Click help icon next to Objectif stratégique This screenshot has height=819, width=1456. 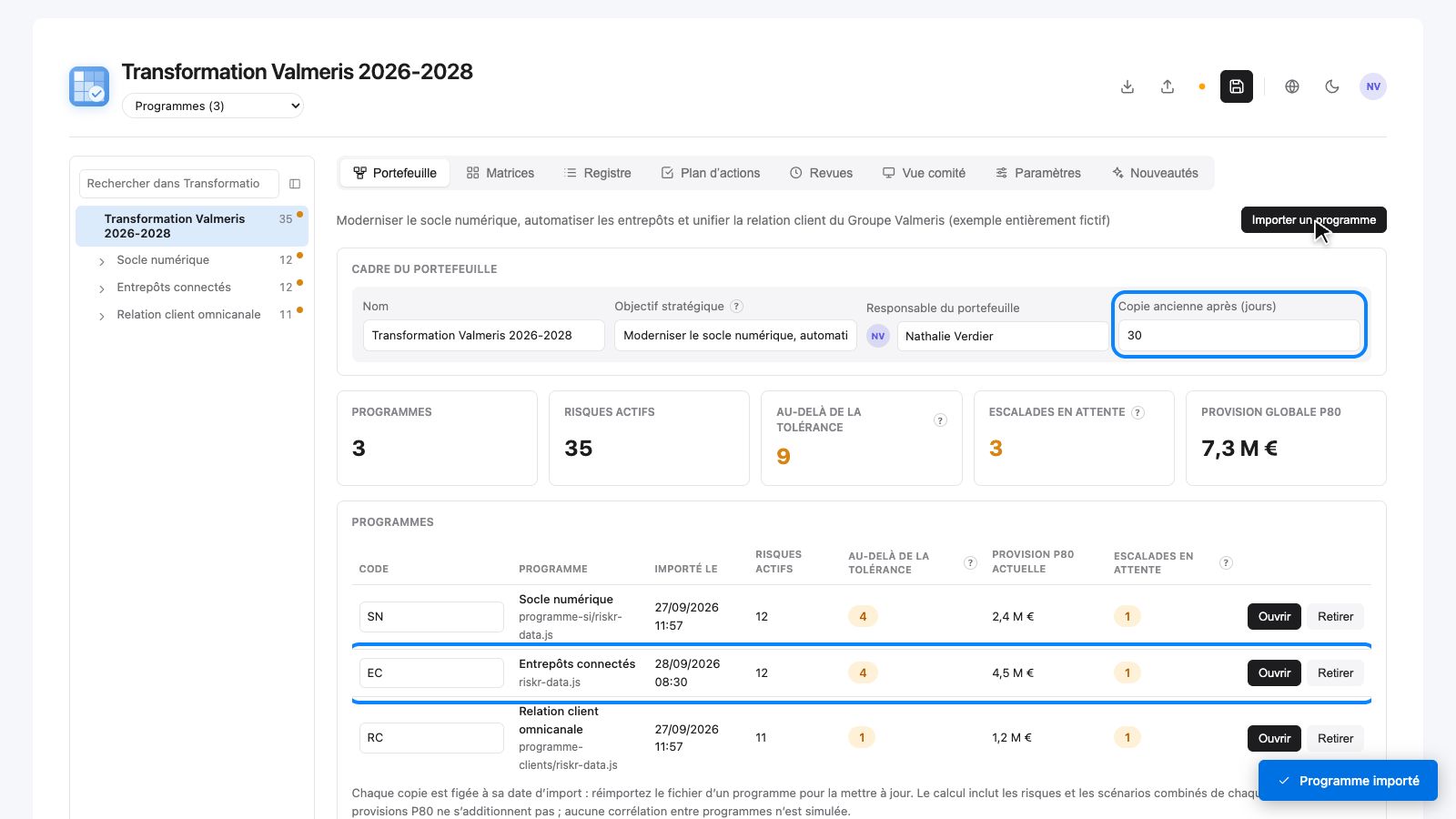[737, 307]
